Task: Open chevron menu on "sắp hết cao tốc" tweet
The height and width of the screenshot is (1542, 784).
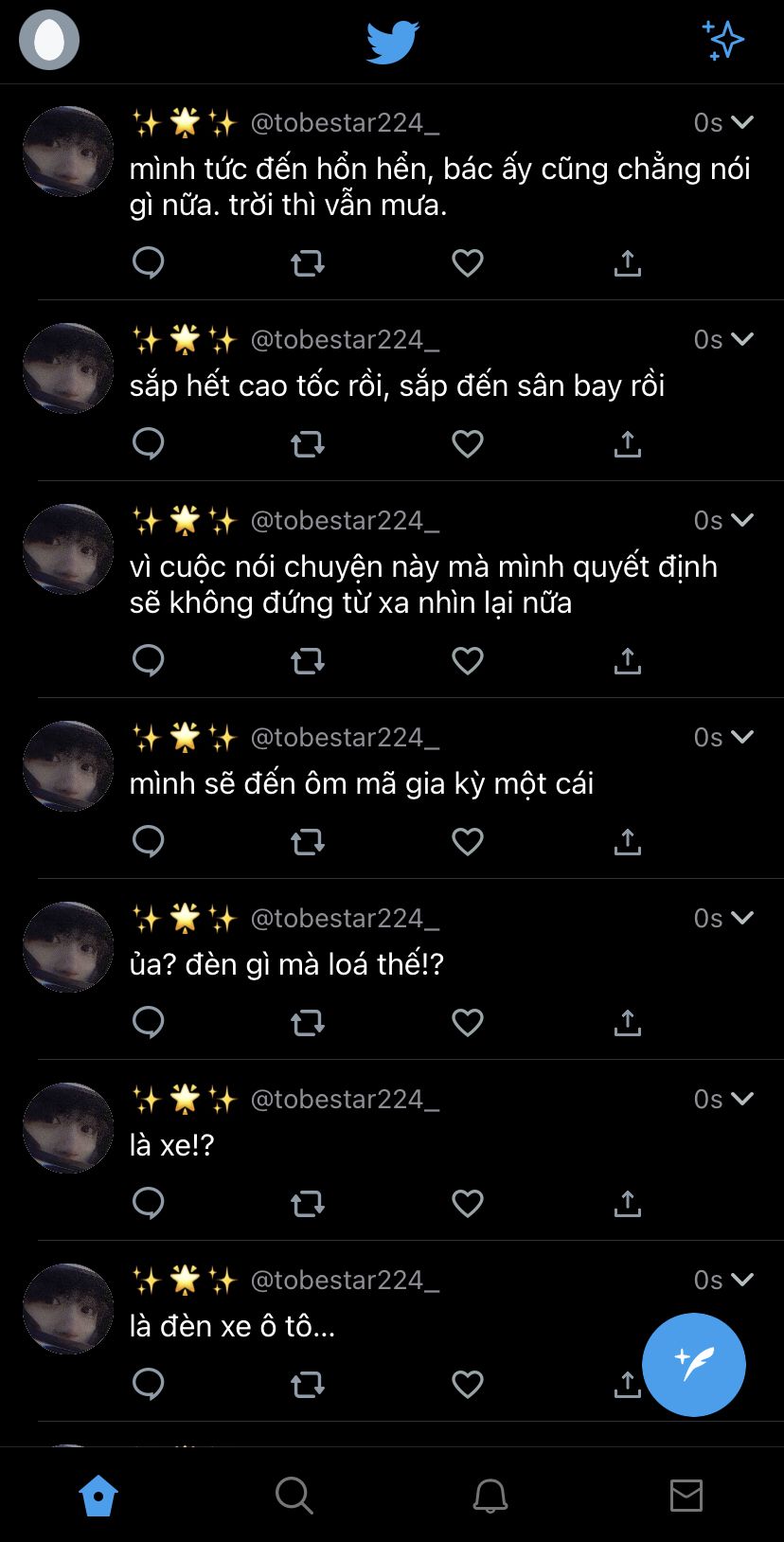Action: [742, 339]
